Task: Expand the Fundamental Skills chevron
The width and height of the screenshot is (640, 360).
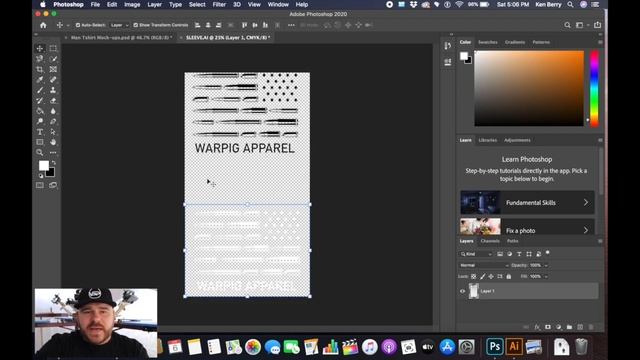Action: pyautogui.click(x=586, y=202)
